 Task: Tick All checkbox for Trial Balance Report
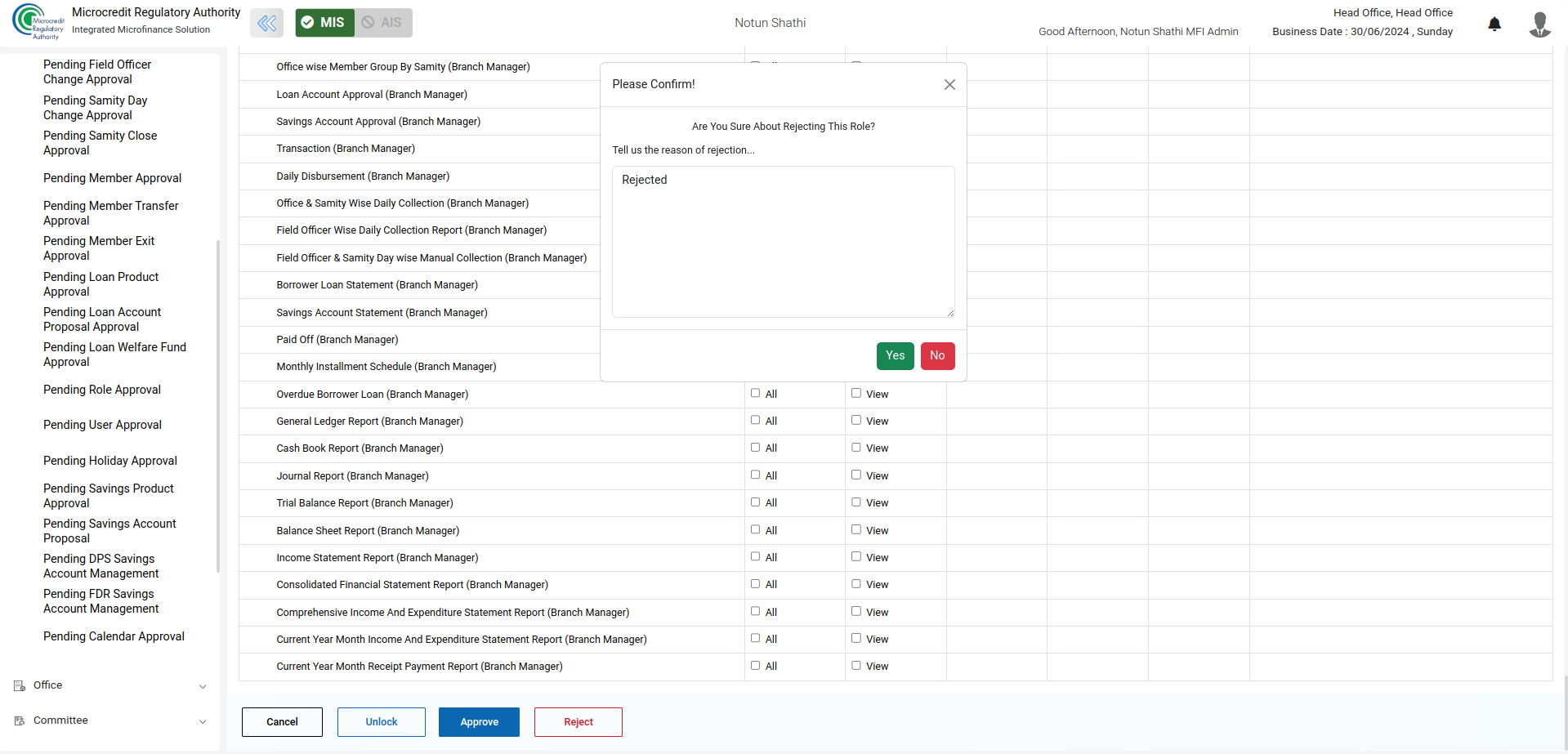tap(755, 502)
